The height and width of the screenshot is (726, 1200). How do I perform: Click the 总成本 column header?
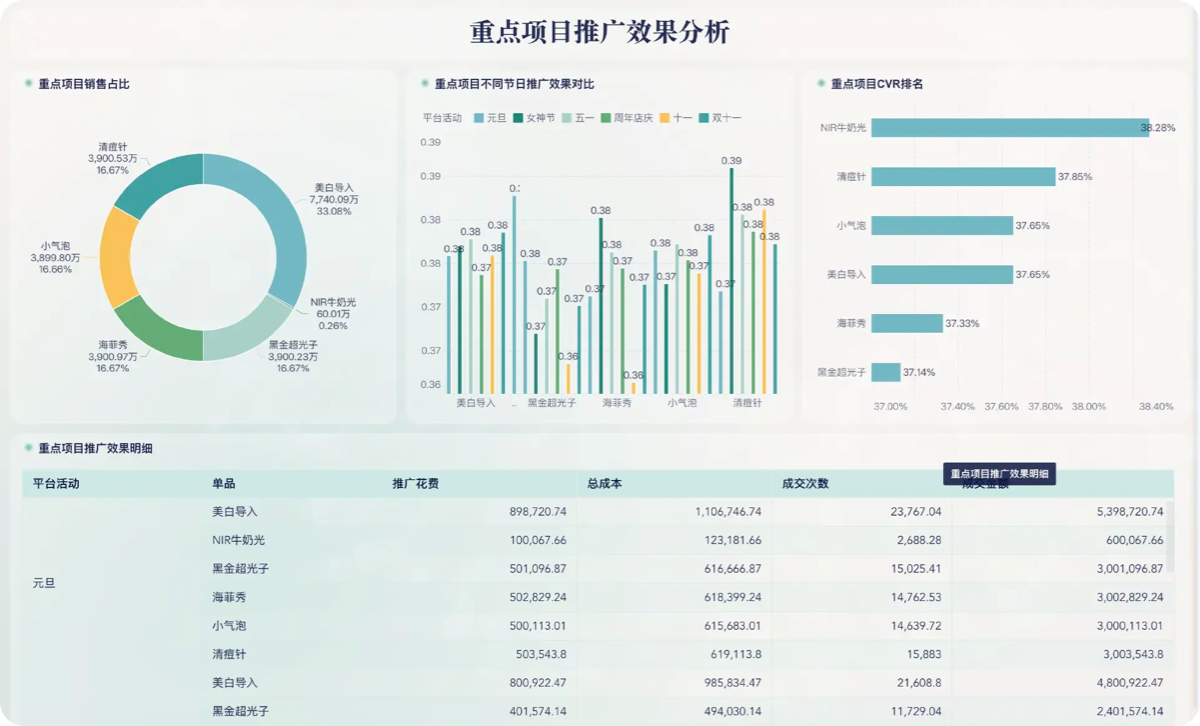pos(605,483)
